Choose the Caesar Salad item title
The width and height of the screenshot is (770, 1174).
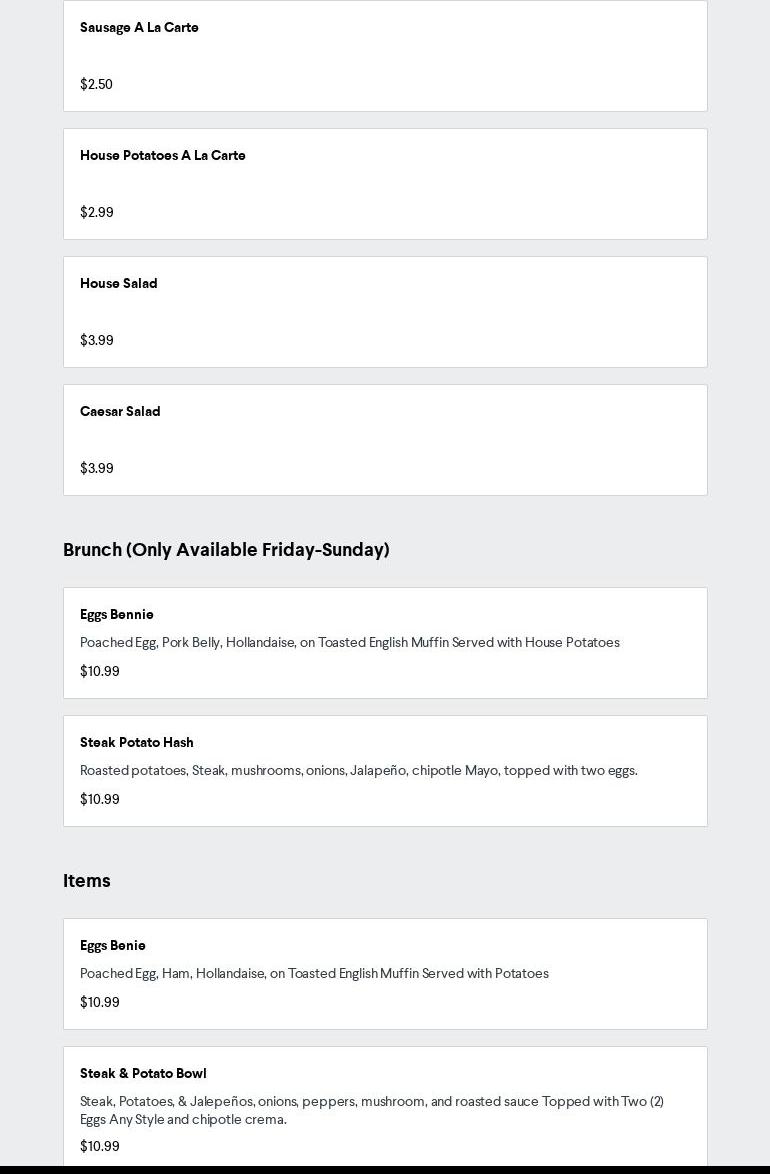point(120,412)
